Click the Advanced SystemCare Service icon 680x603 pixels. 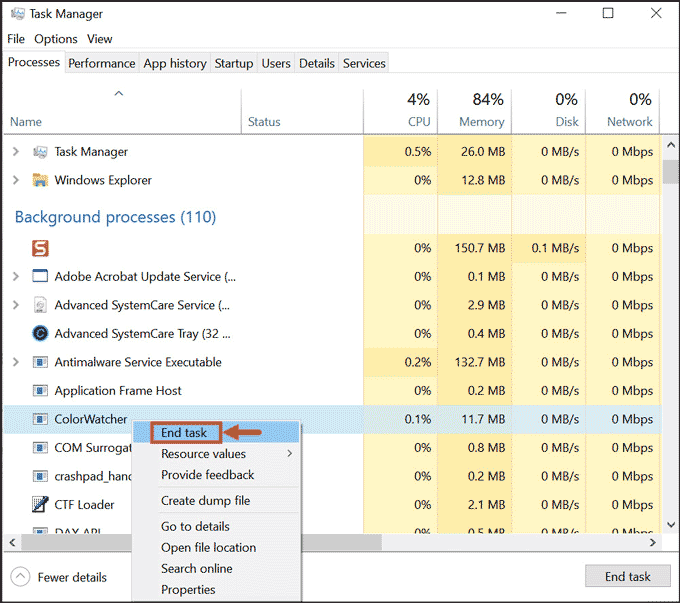[x=40, y=305]
